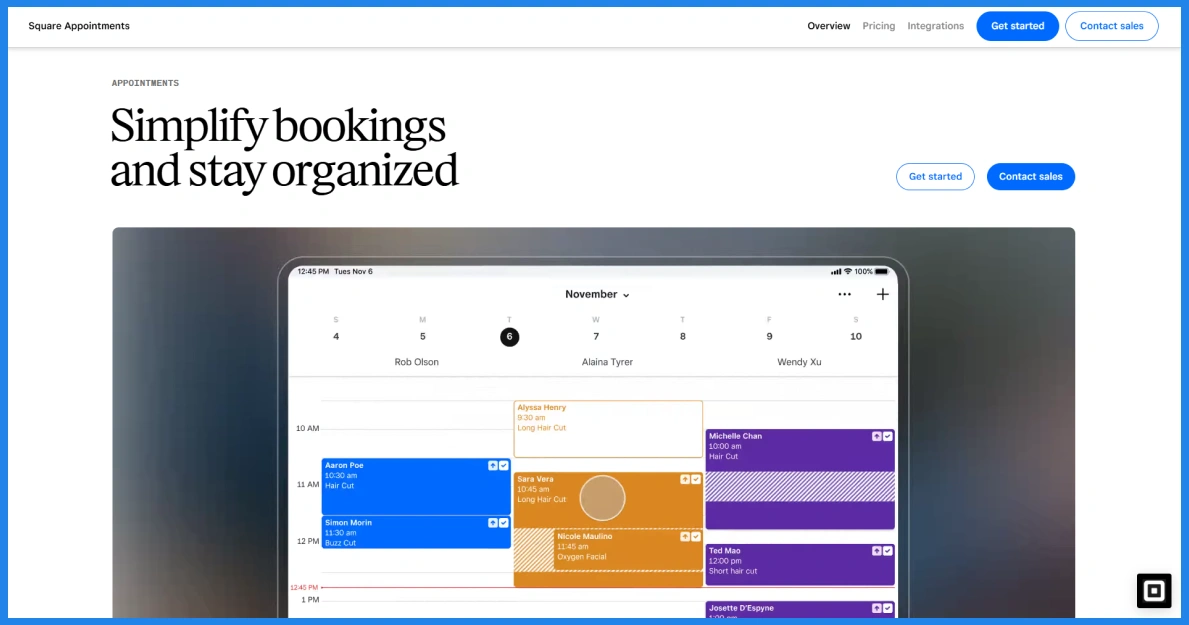Open the three-dot more options menu
The image size is (1189, 625).
844,294
